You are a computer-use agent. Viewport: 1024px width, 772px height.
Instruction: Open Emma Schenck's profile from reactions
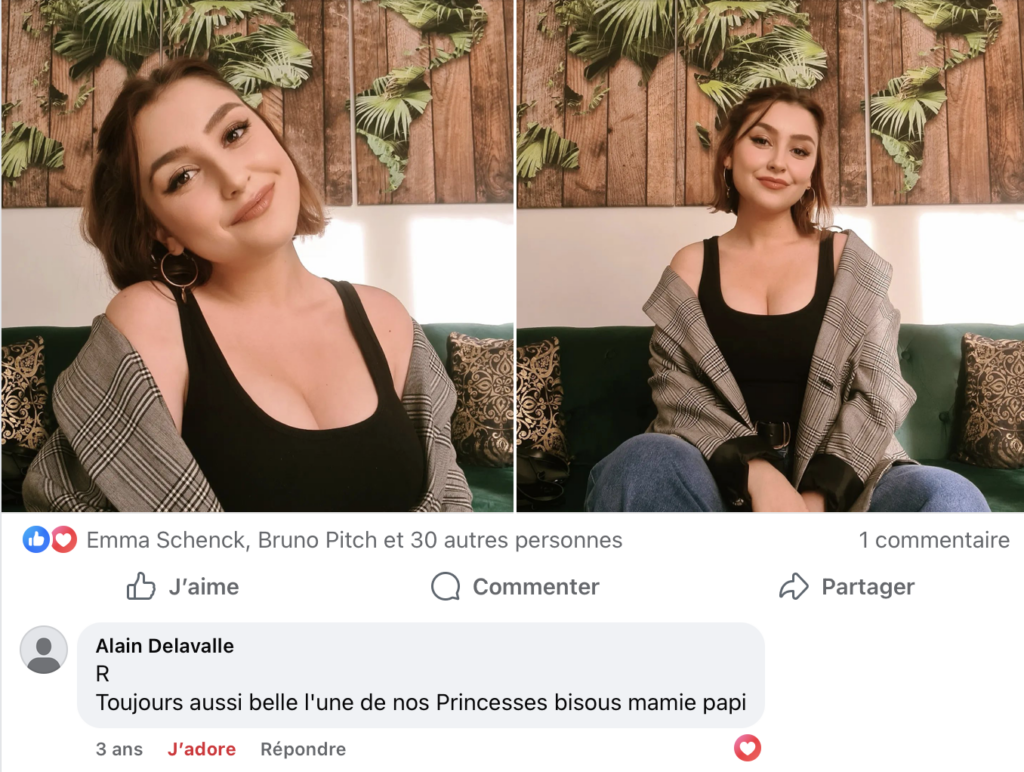tap(166, 541)
